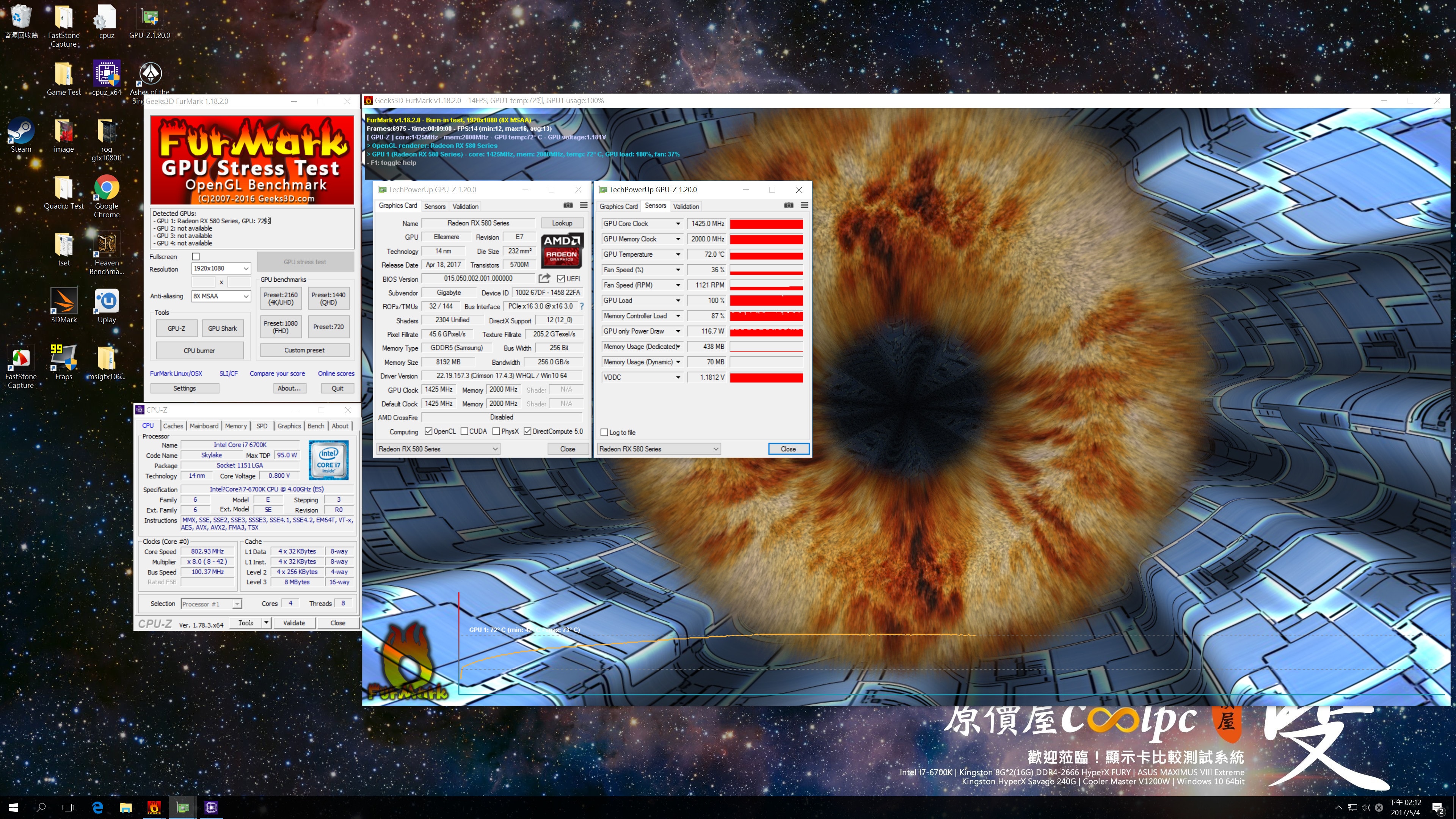Click GPU only Power Draw sensor graph

[x=766, y=331]
